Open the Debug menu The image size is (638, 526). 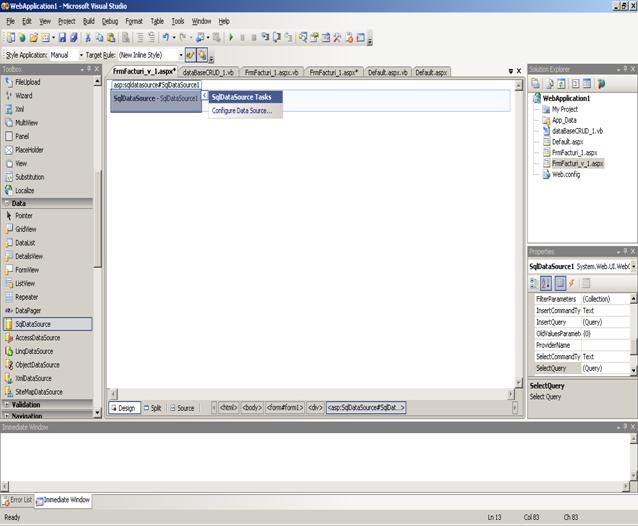(x=109, y=21)
